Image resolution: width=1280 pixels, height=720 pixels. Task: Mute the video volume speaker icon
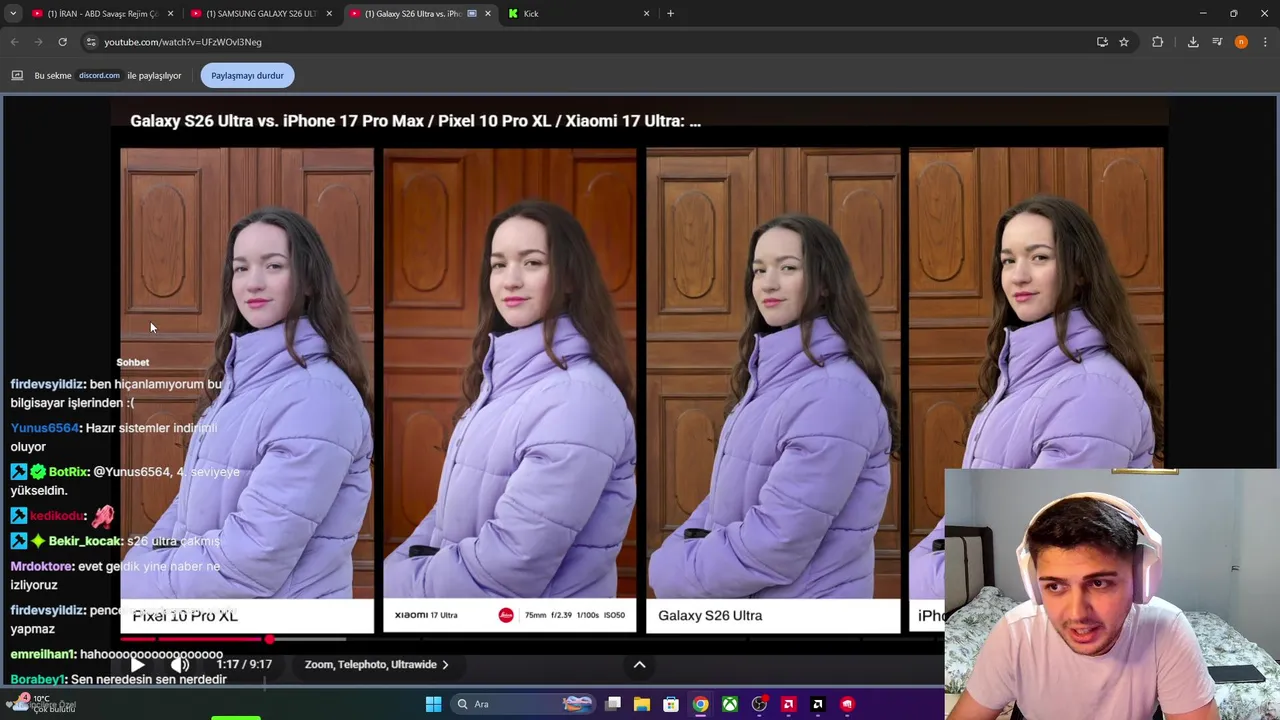point(179,664)
